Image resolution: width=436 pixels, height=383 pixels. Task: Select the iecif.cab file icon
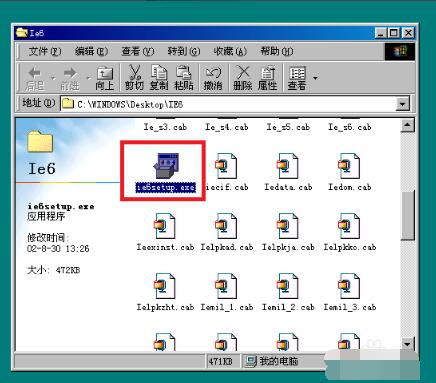tap(227, 166)
